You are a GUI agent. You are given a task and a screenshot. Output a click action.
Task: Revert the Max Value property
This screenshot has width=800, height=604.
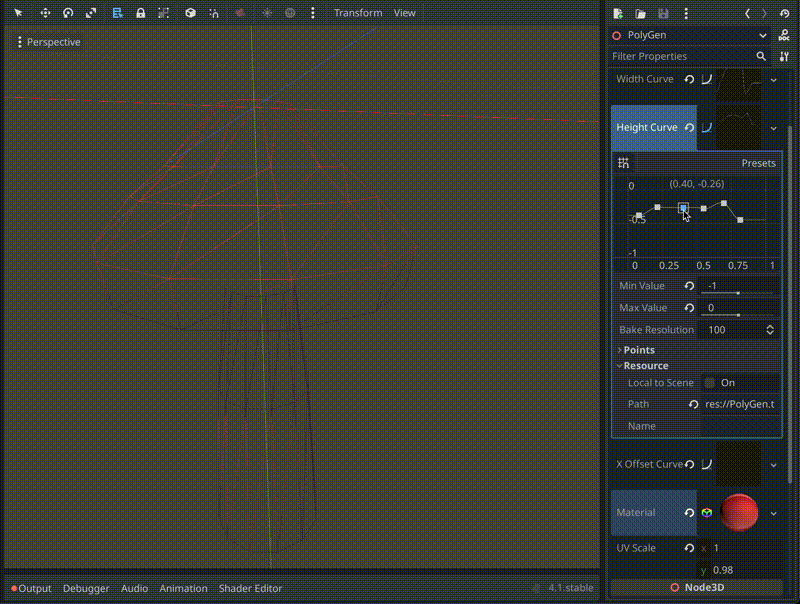tap(689, 308)
